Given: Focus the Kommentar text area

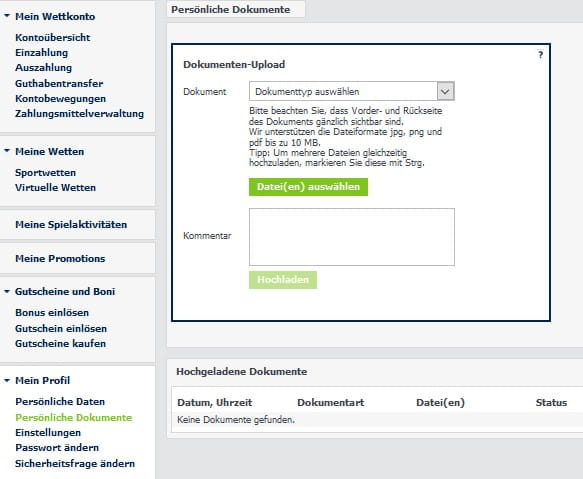Looking at the screenshot, I should 352,237.
